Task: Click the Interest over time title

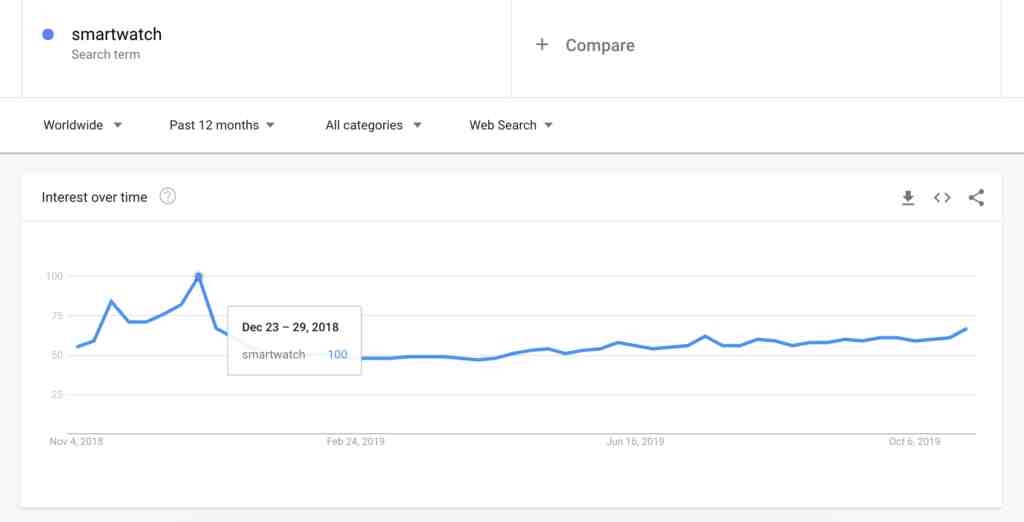Action: (95, 197)
